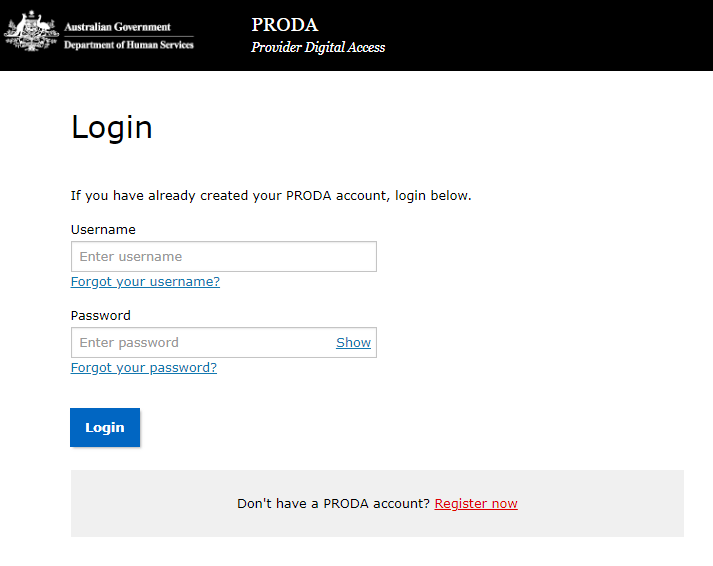Screen dimensions: 713x566
Task: Click the "Don't have a PRODA account?" text
Action: pos(333,504)
